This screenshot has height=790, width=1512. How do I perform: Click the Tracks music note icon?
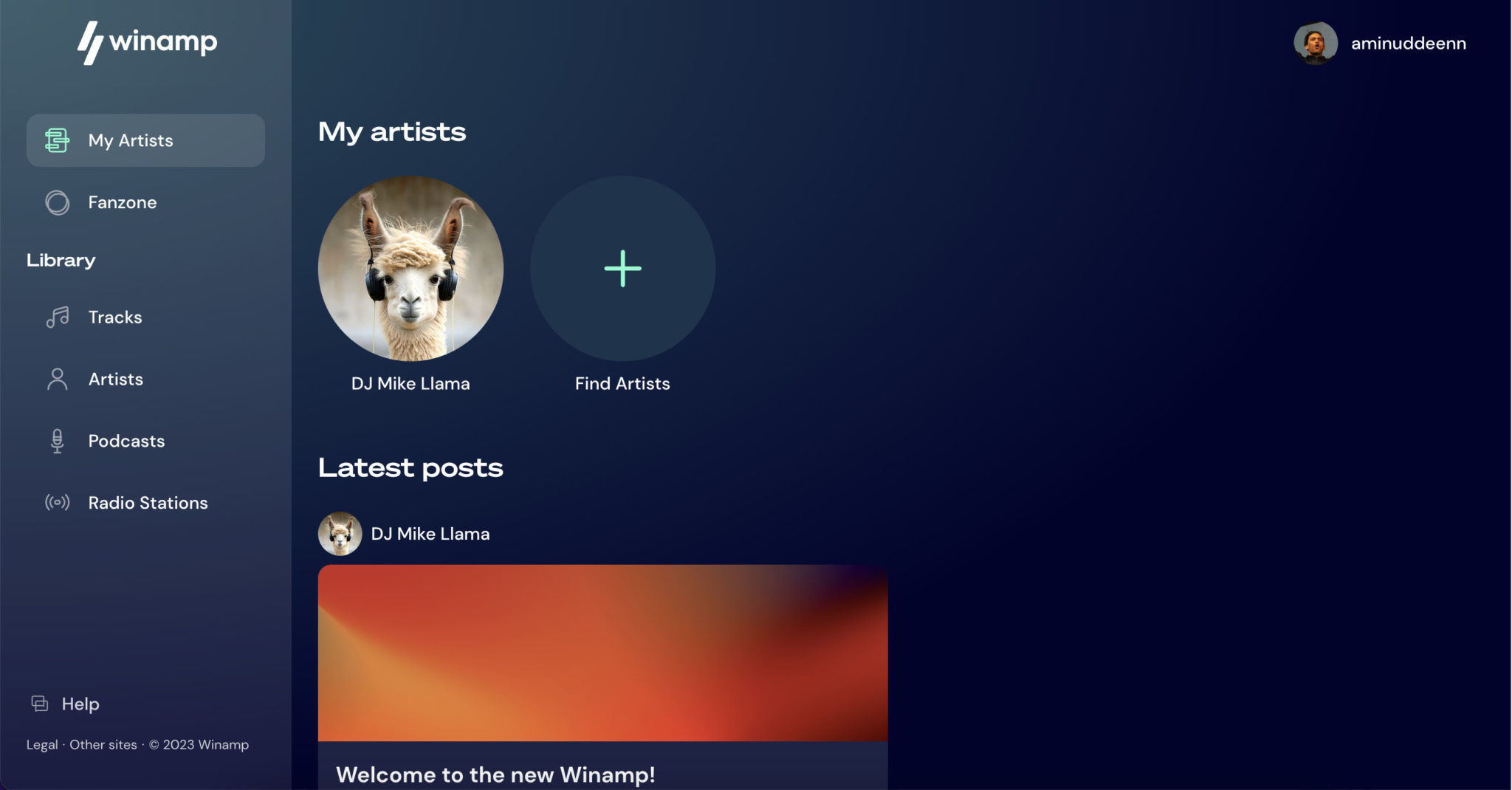[x=57, y=317]
